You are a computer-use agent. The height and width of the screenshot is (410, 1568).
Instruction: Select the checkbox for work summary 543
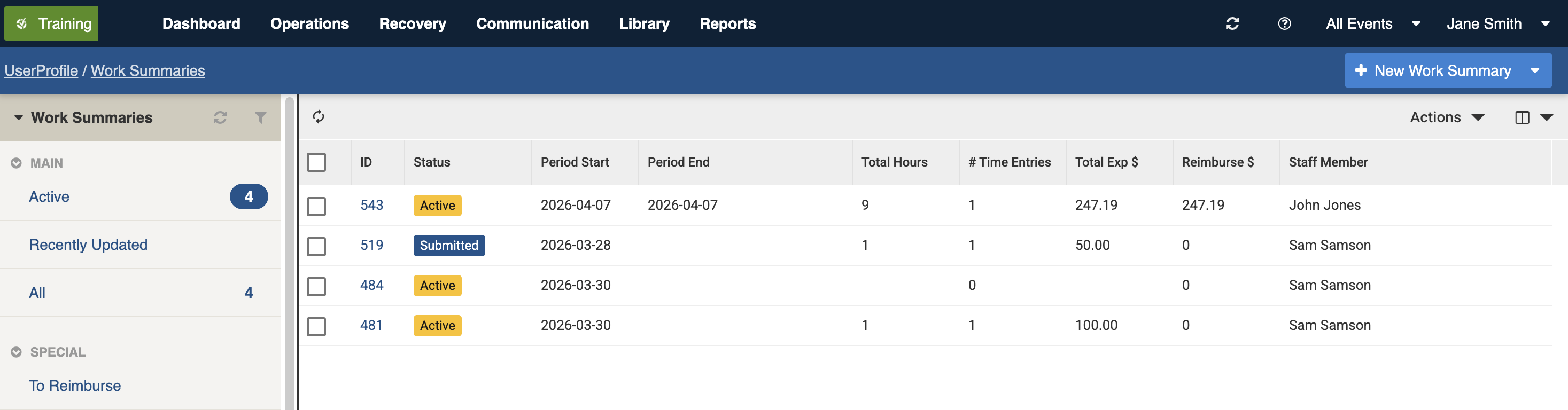click(316, 206)
